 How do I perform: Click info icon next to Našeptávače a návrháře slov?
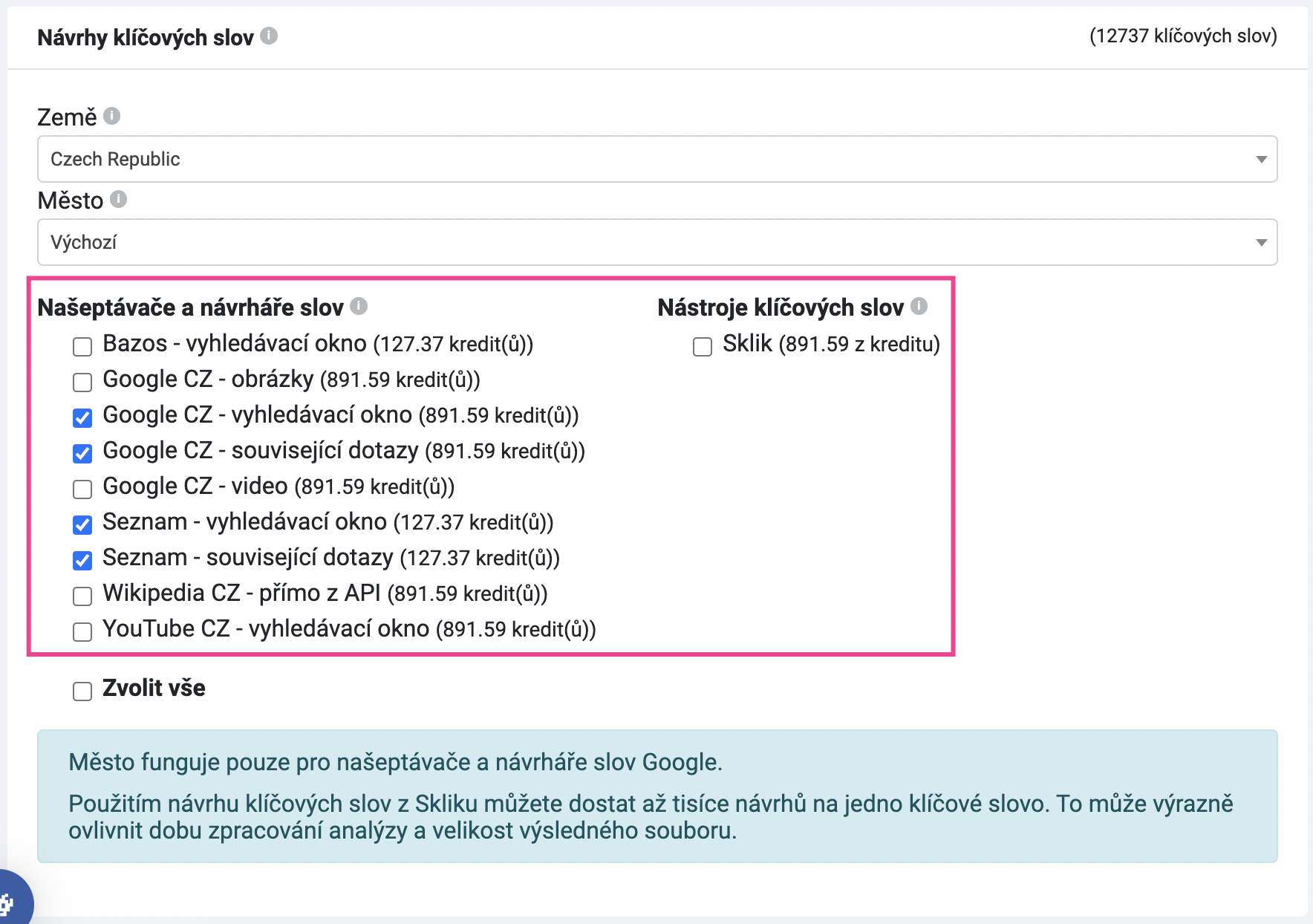point(359,306)
